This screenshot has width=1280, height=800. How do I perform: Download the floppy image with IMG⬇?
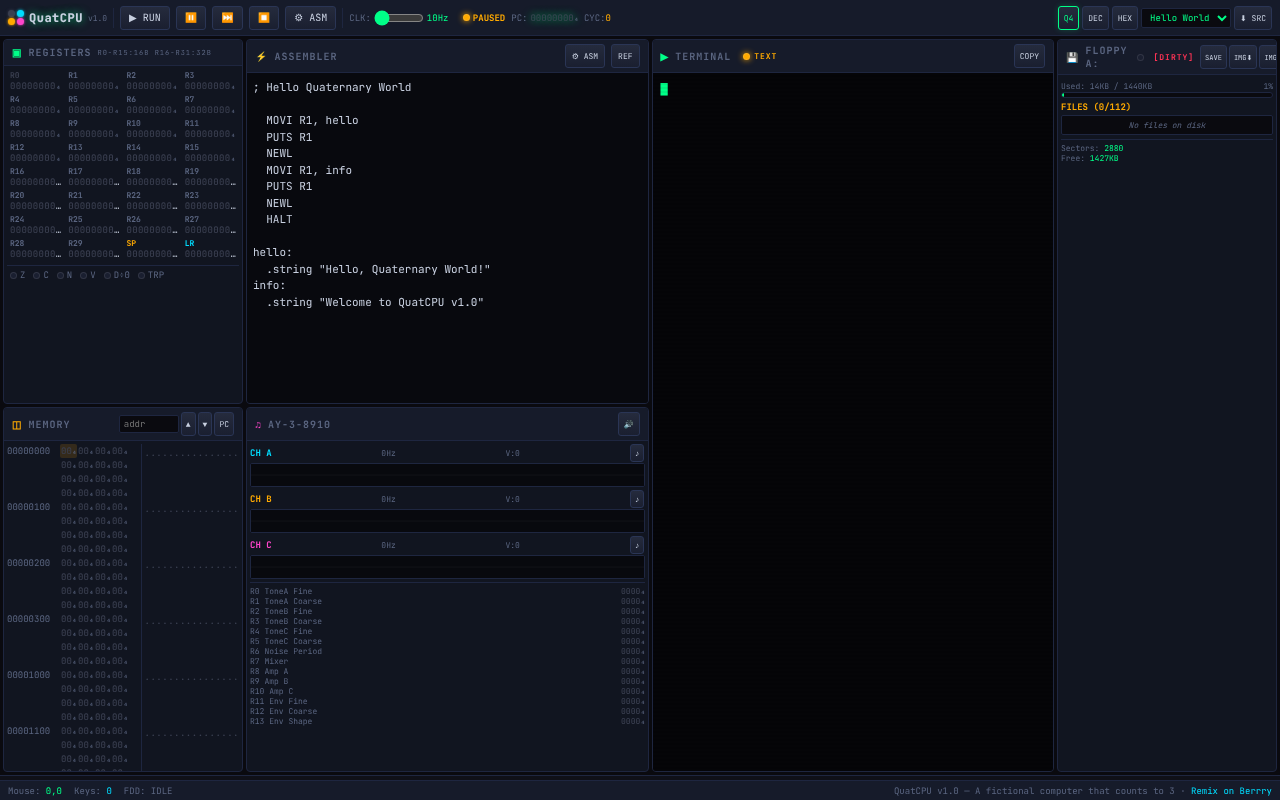click(x=1243, y=57)
